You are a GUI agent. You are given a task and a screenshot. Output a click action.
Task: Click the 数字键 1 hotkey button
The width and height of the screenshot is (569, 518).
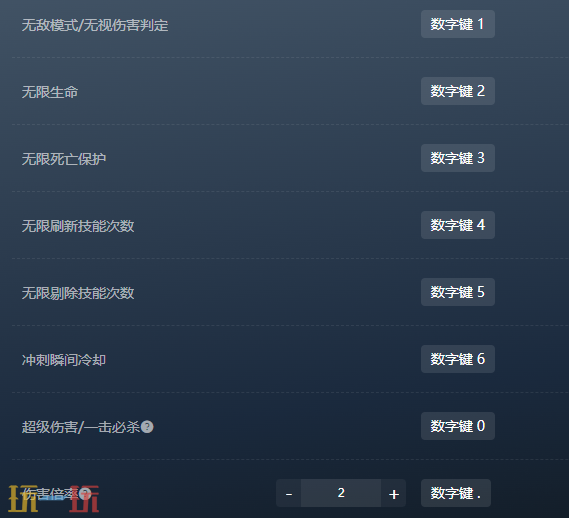coord(458,24)
